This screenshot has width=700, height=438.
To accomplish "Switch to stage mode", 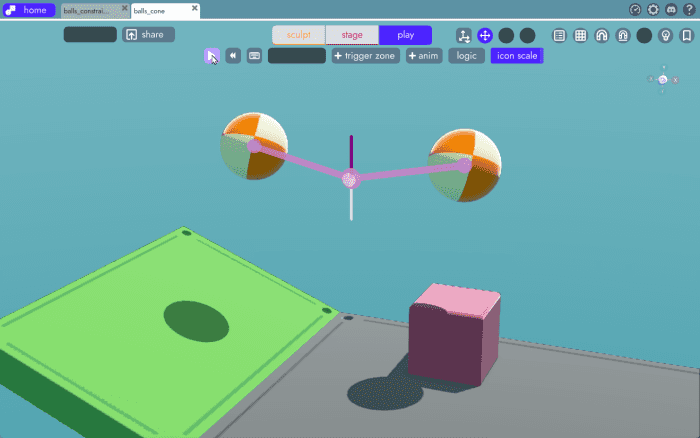I will coord(352,35).
